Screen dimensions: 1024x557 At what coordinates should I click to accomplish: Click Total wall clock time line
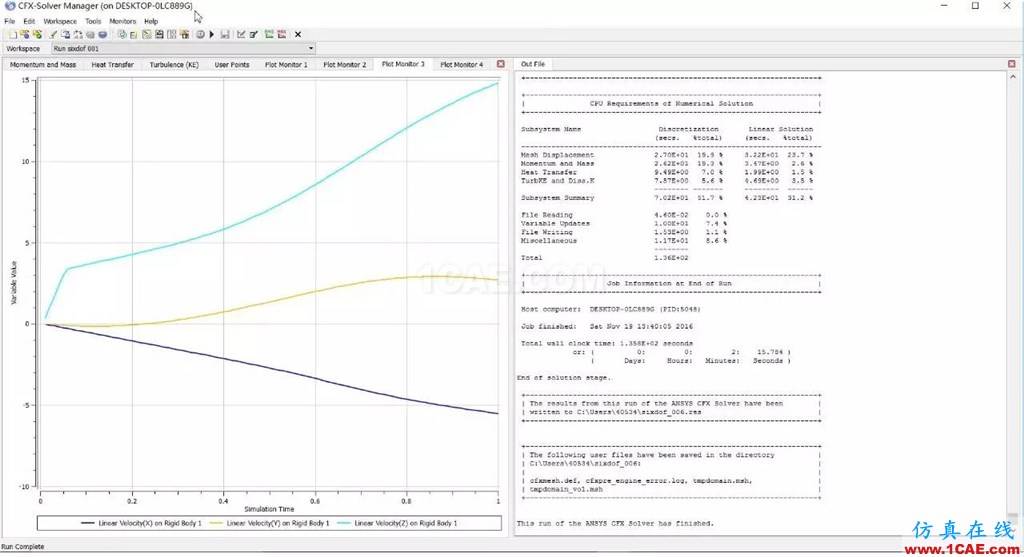[607, 343]
